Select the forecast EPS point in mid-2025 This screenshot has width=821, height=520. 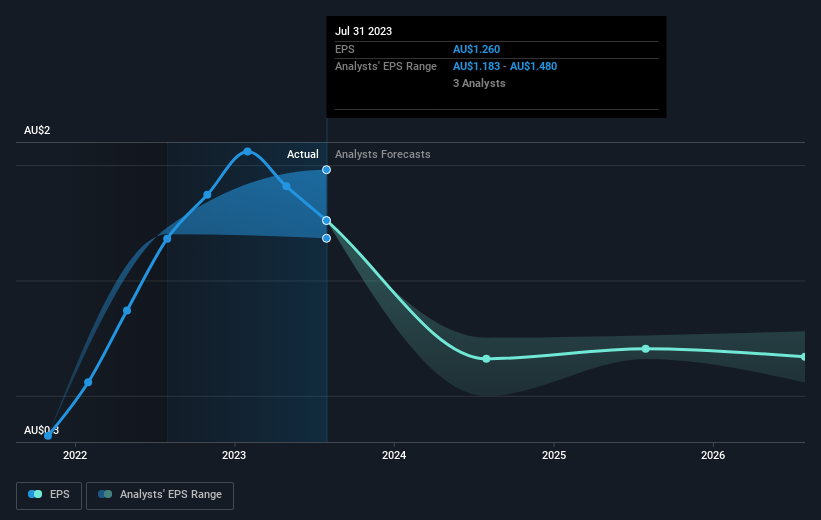[x=646, y=349]
